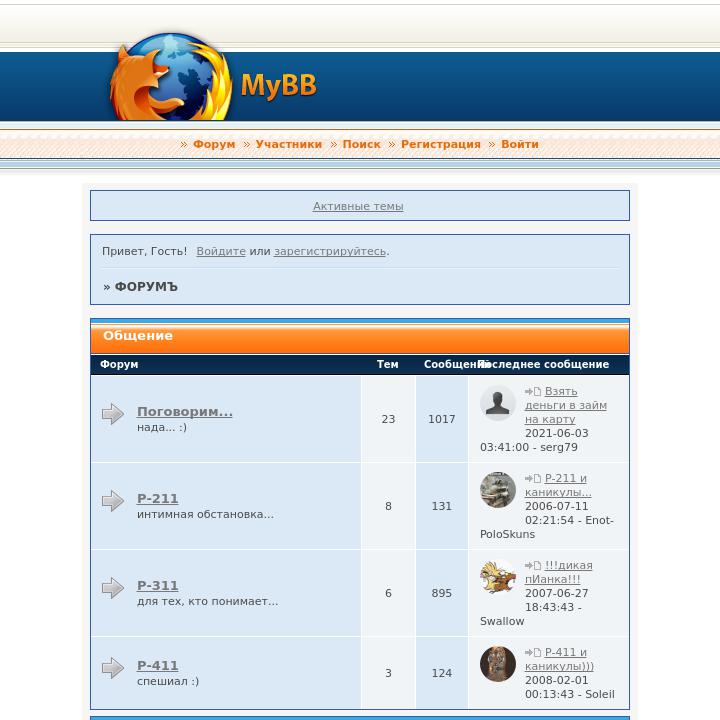The image size is (720, 720).
Task: Open last post Р-211 и каникулы...
Action: click(x=558, y=485)
